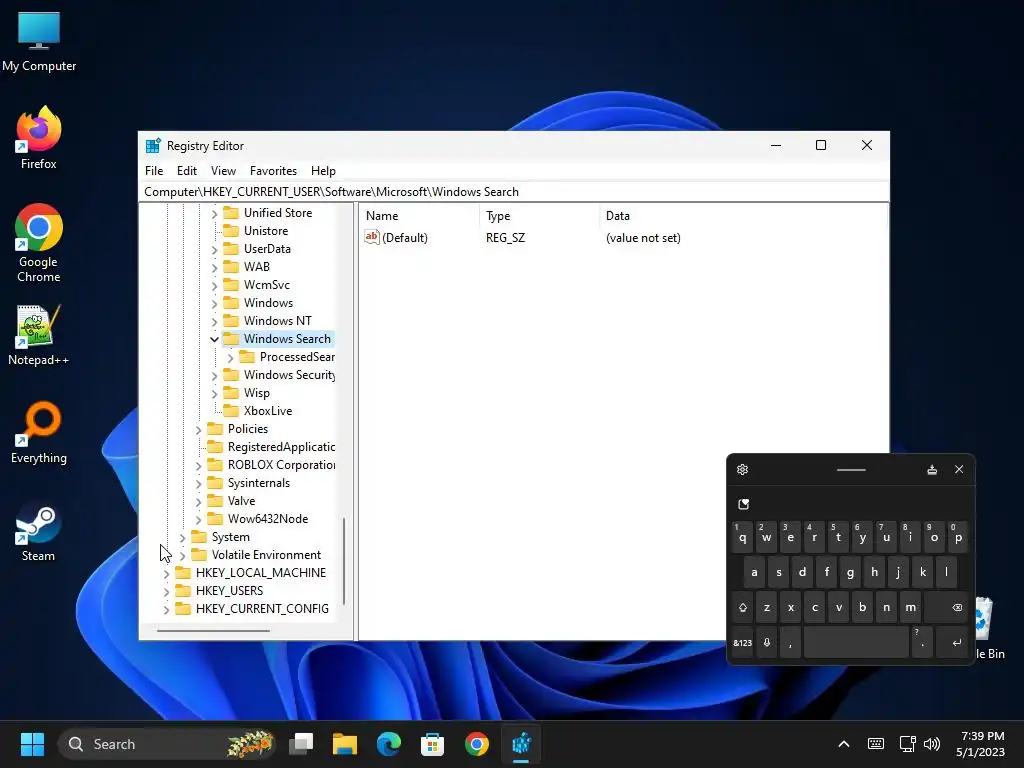Click the (Default) value icon

tap(372, 237)
